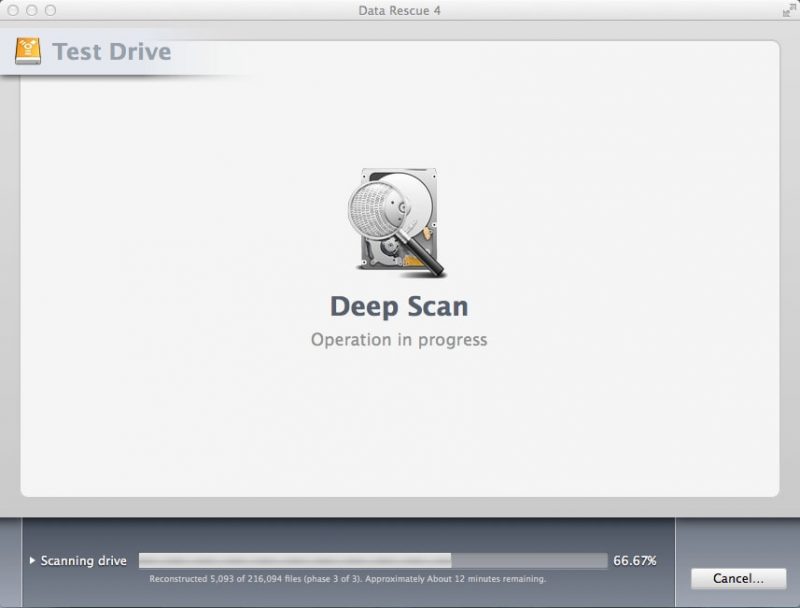Click the window close button
800x608 pixels.
pos(13,10)
